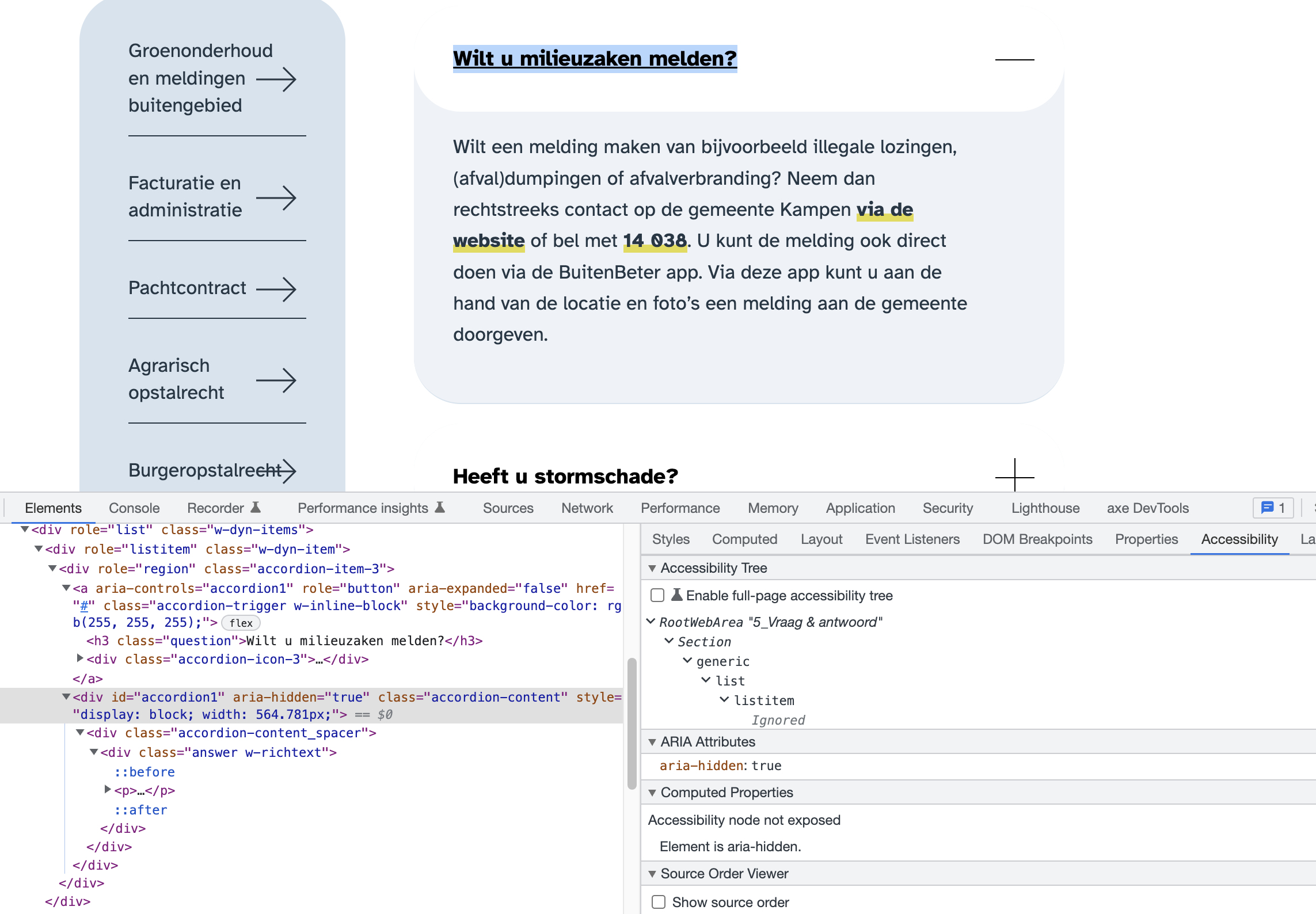Tick the Show source order checkbox

click(659, 902)
